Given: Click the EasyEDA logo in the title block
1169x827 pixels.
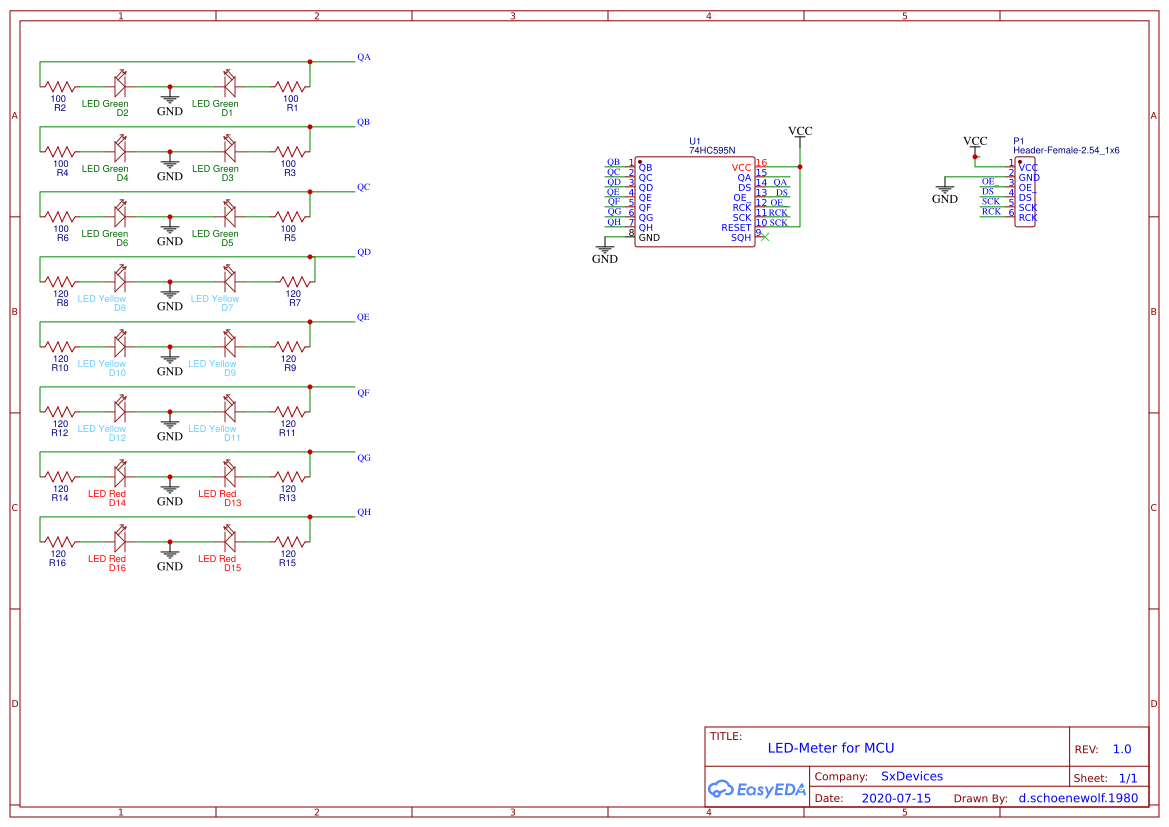Looking at the screenshot, I should coord(757,789).
